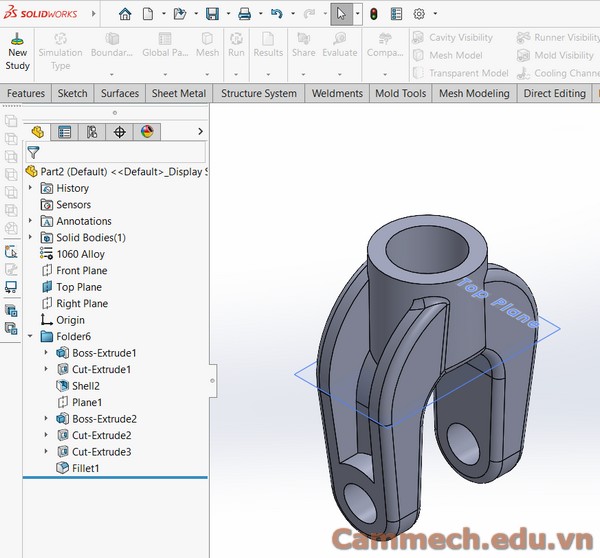This screenshot has width=600, height=558.
Task: Select the Origin in feature tree
Action: click(63, 320)
